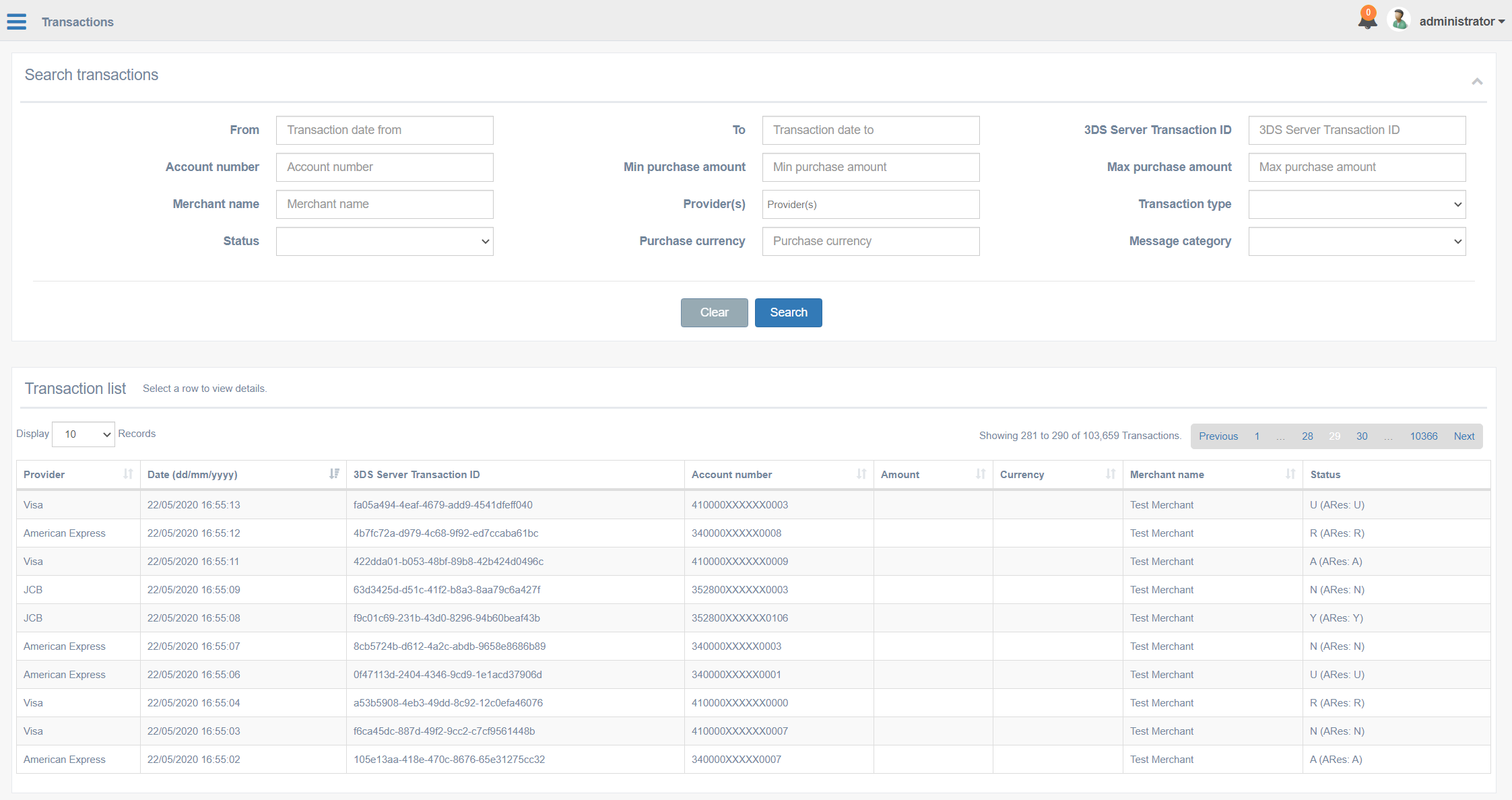This screenshot has width=1512, height=800.
Task: Go to page 30
Action: pyautogui.click(x=1362, y=436)
